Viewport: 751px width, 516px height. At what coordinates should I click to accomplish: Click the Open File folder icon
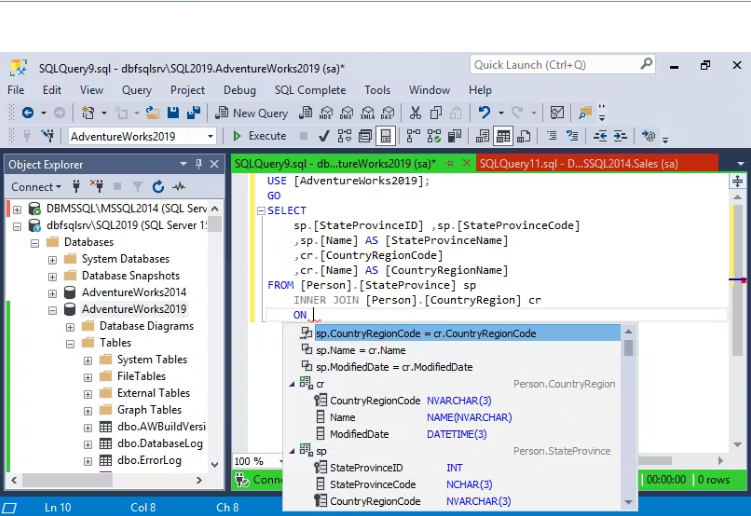coord(153,113)
